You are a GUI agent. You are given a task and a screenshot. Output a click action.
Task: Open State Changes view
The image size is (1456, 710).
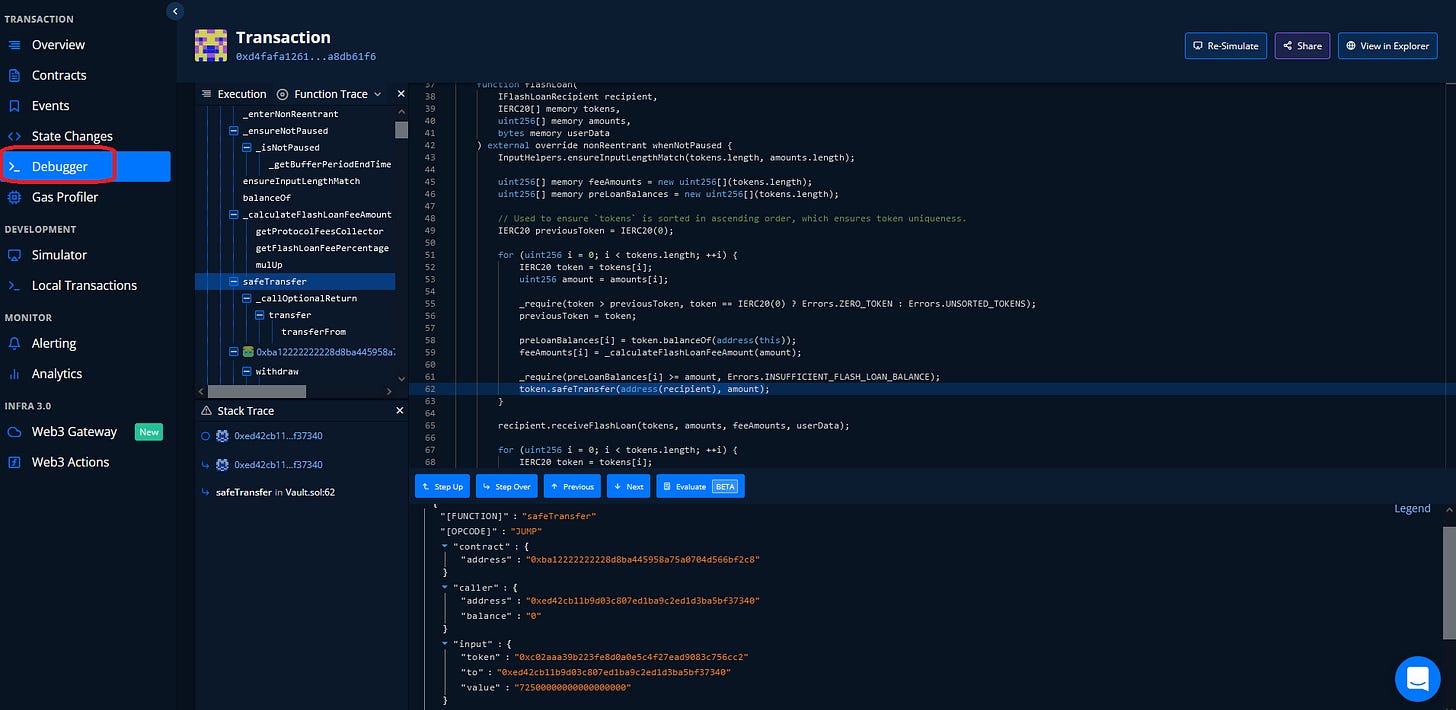72,136
